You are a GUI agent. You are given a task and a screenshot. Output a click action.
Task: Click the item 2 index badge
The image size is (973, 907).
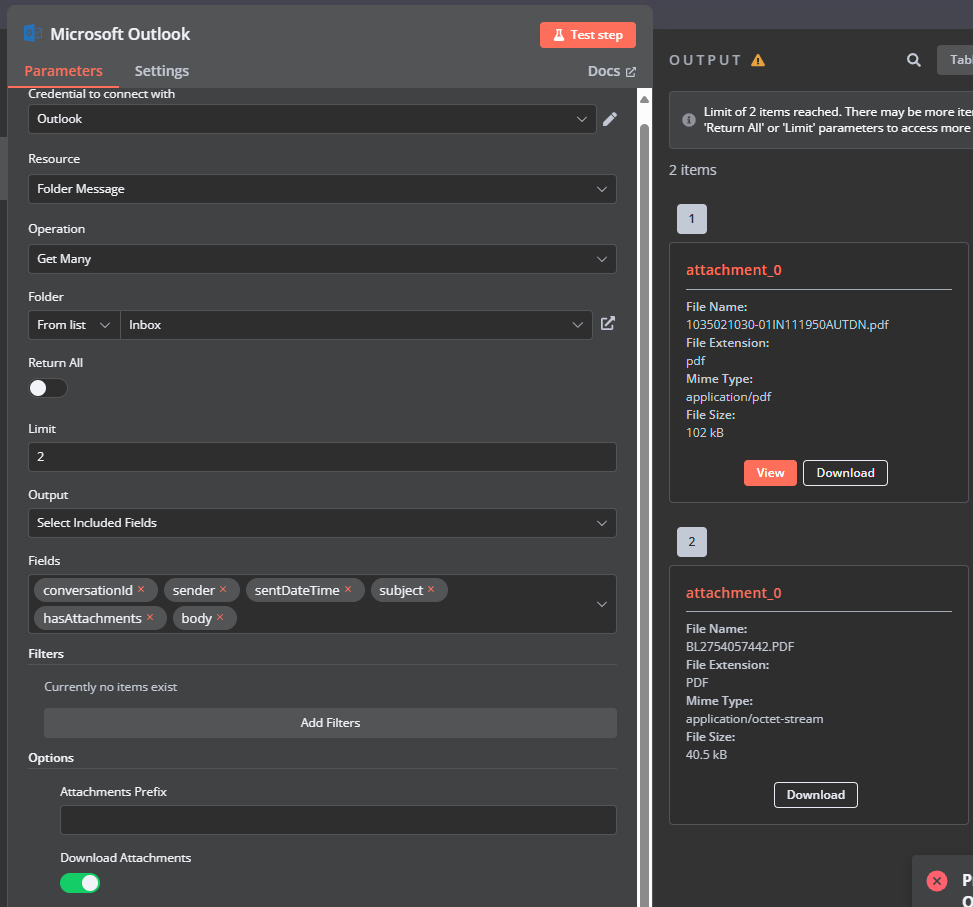tap(692, 542)
